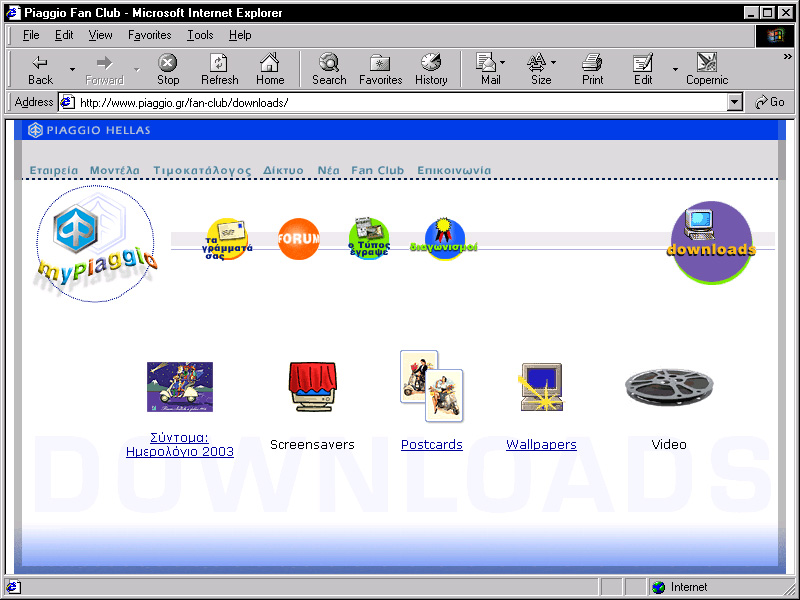
Task: Launch the Copernic toolbar icon
Action: [x=707, y=69]
